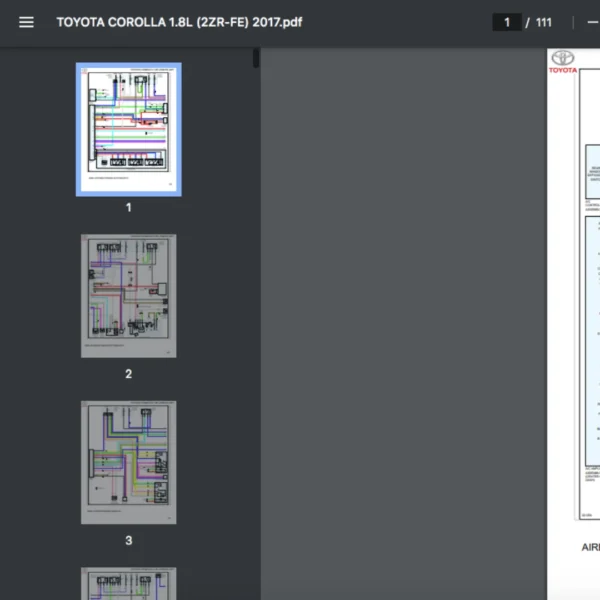The width and height of the screenshot is (600, 600).
Task: Click the PDF file title in the toolbar
Action: (x=179, y=22)
